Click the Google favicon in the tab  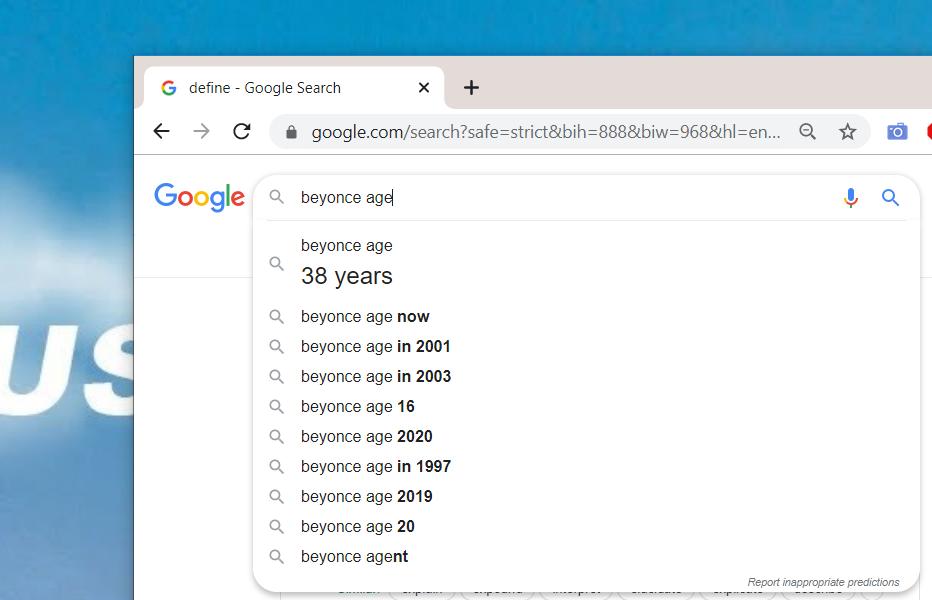(169, 88)
